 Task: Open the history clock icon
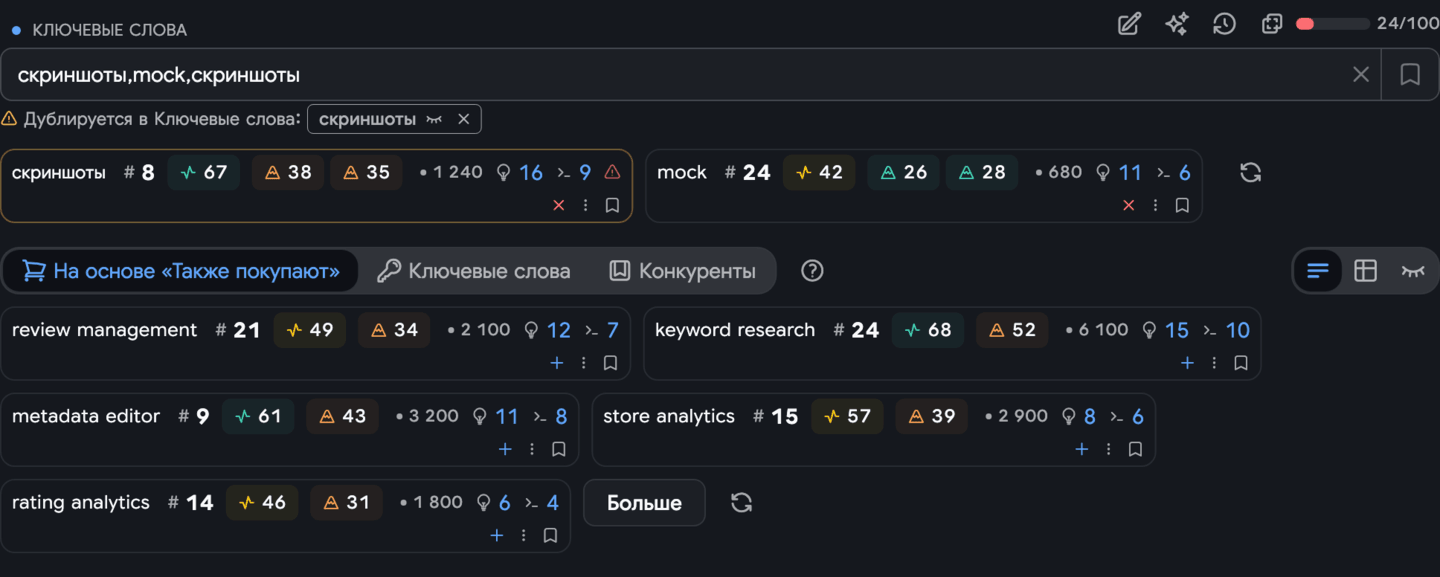(x=1224, y=24)
